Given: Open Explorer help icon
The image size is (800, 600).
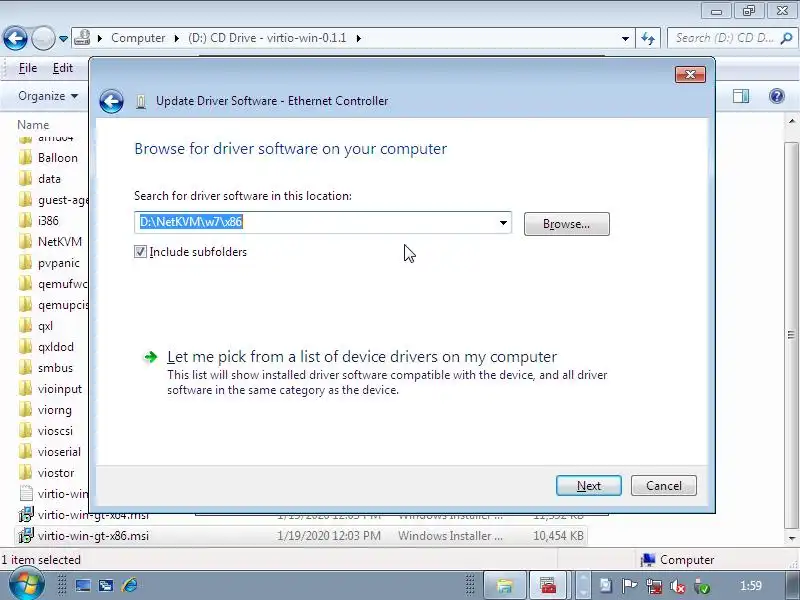Looking at the screenshot, I should pos(777,96).
